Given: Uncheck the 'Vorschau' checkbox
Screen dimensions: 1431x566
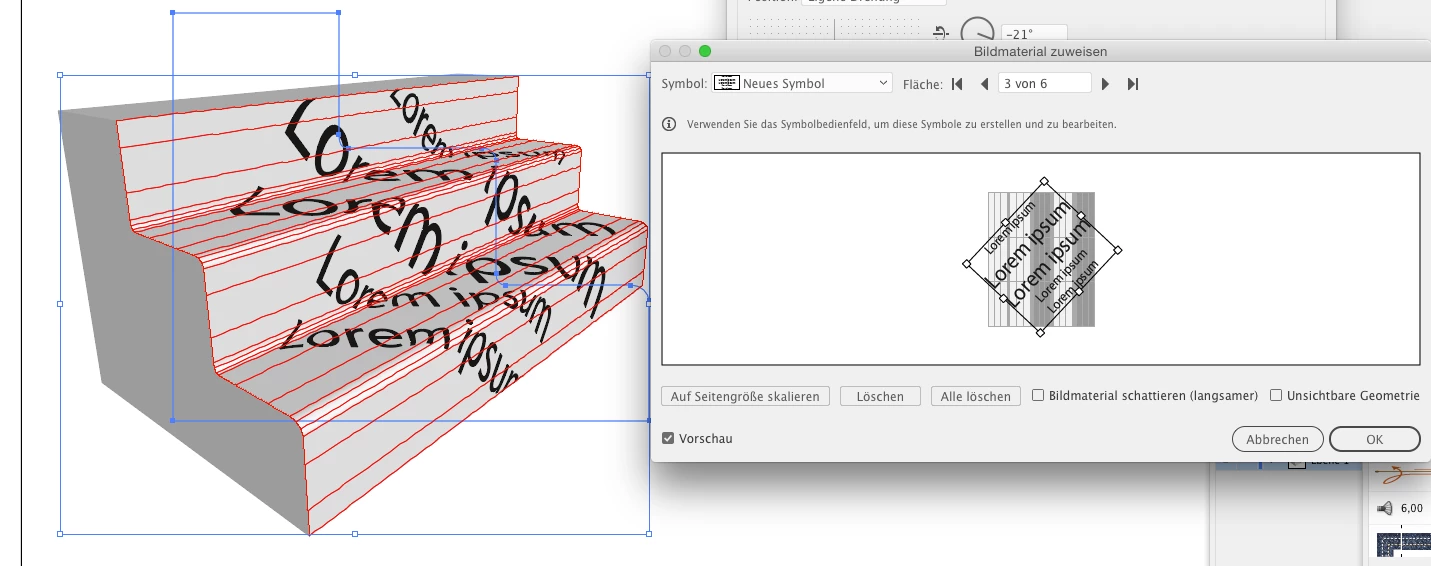Looking at the screenshot, I should [668, 439].
